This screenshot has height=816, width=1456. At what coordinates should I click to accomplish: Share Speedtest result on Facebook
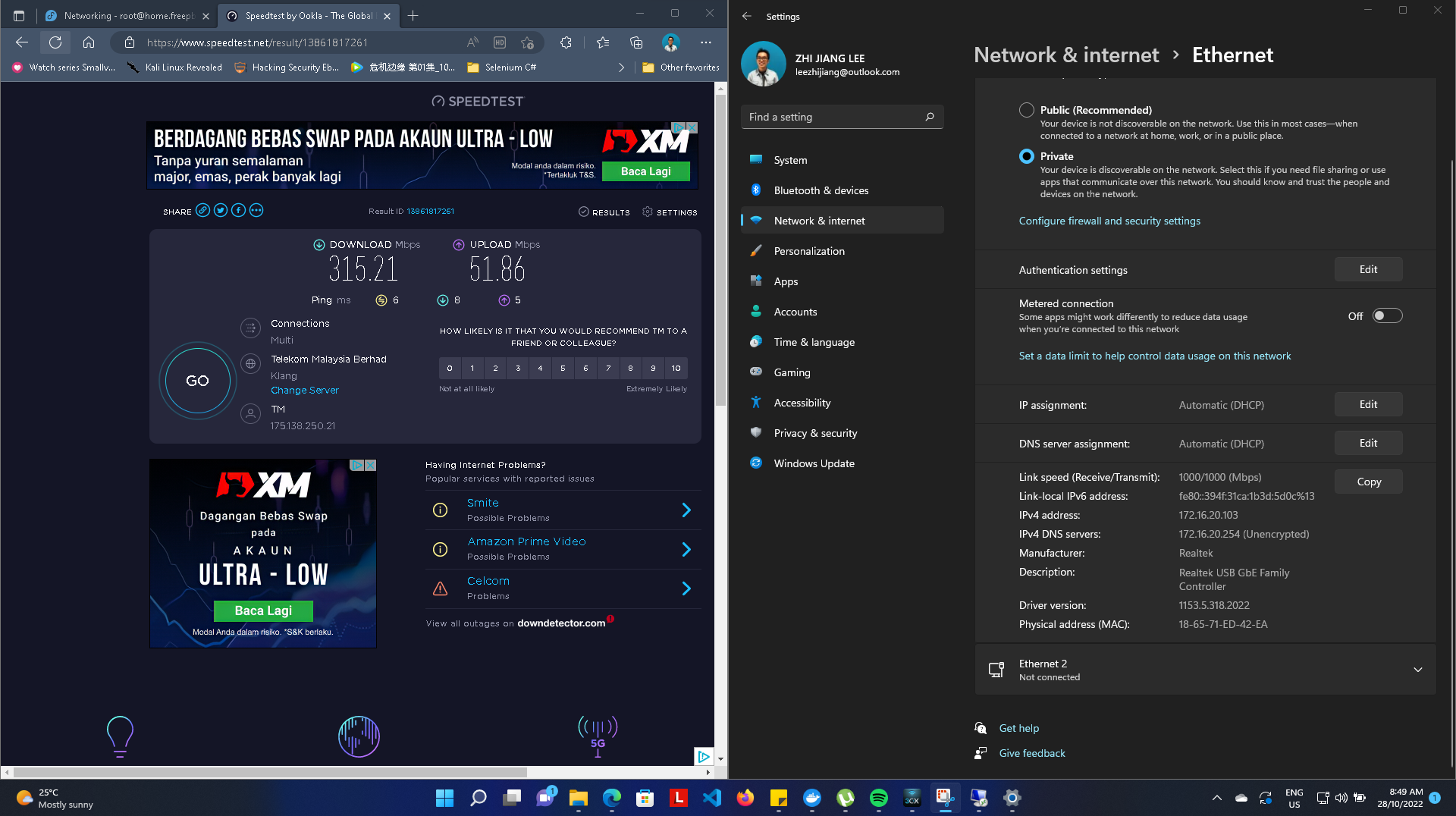click(238, 211)
